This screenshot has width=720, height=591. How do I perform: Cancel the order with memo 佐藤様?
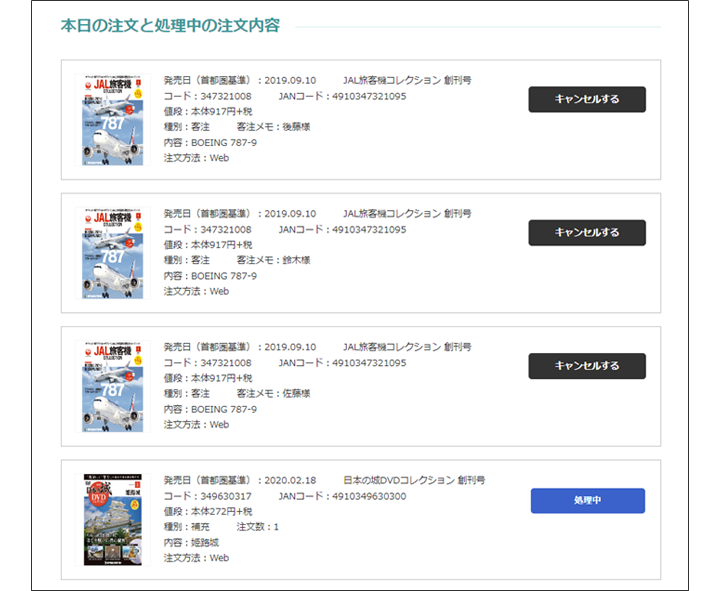(x=587, y=366)
